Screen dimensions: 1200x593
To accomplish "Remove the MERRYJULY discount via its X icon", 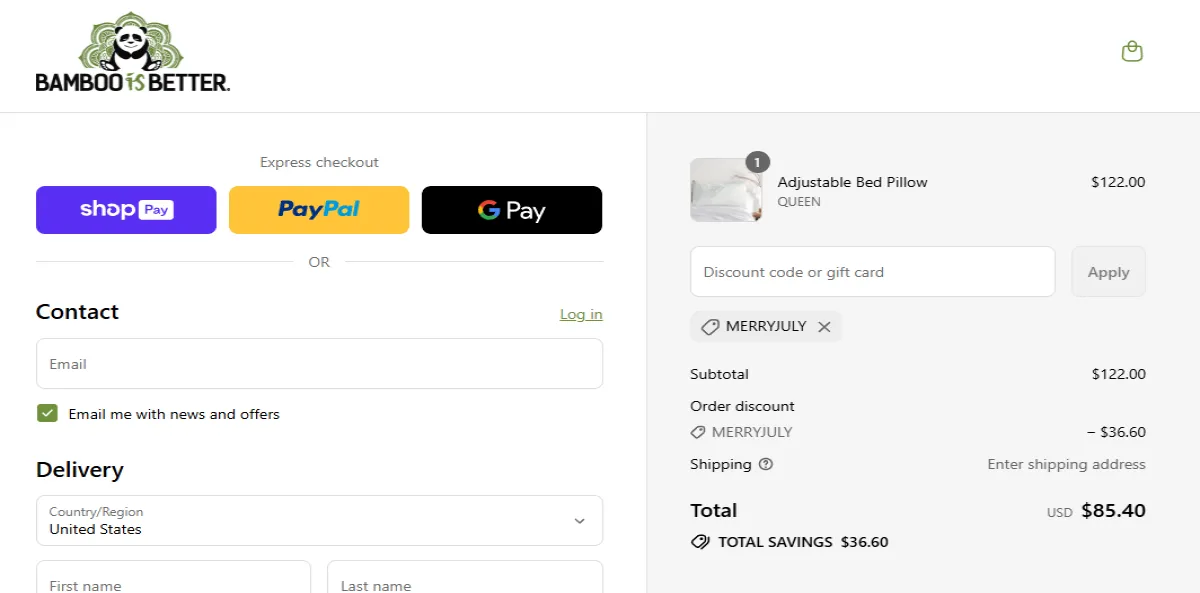I will (x=824, y=326).
